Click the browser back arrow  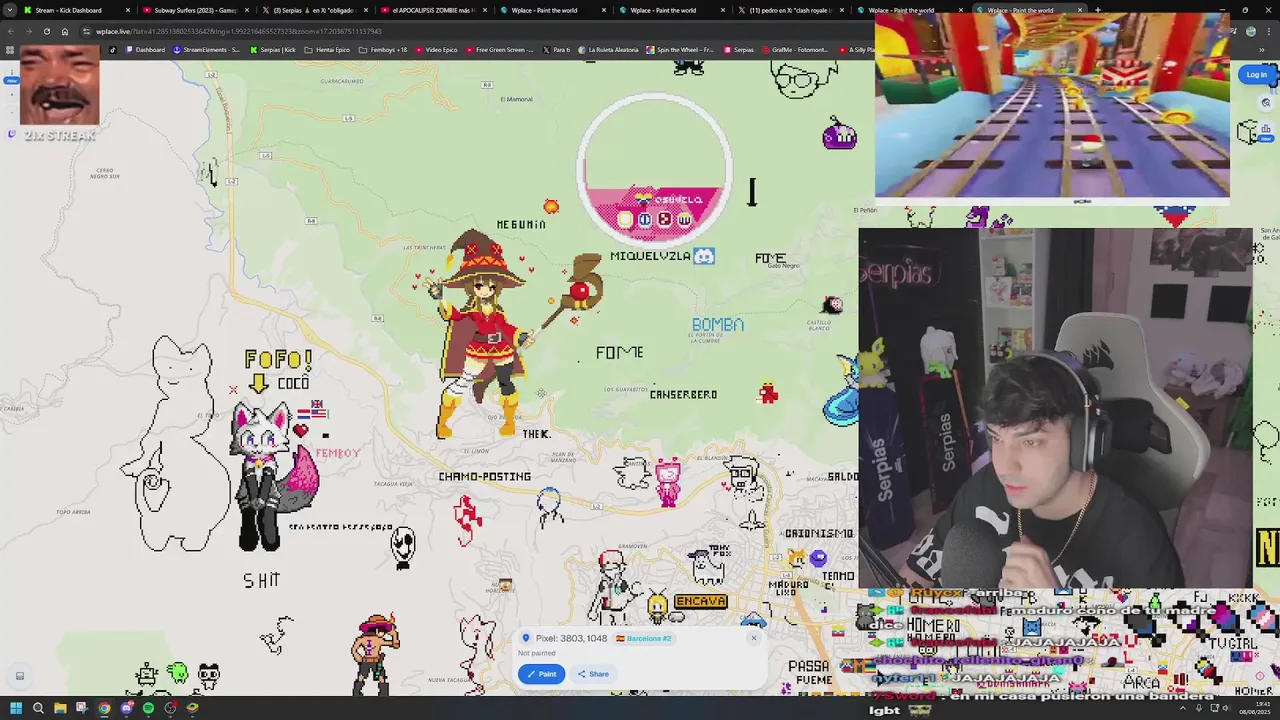[10, 31]
